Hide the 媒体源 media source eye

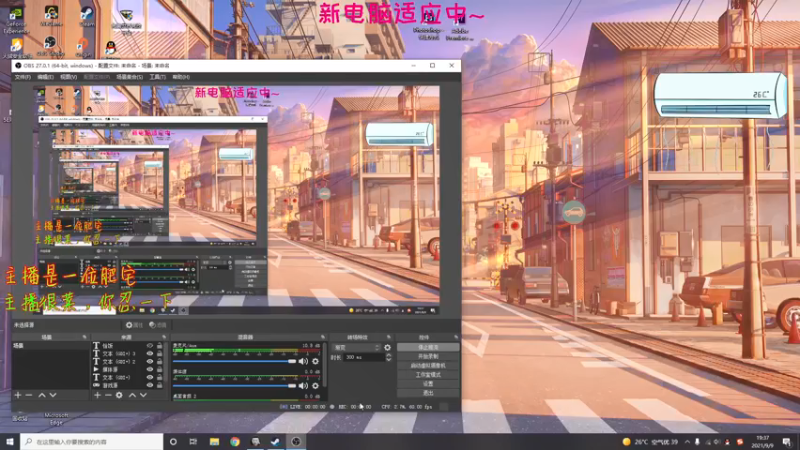[x=149, y=369]
